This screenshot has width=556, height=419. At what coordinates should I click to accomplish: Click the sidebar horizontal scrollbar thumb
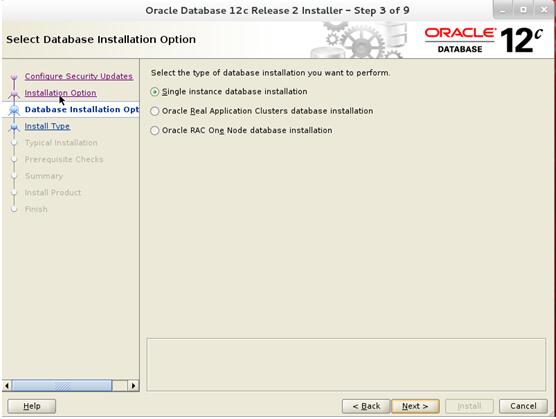62,385
